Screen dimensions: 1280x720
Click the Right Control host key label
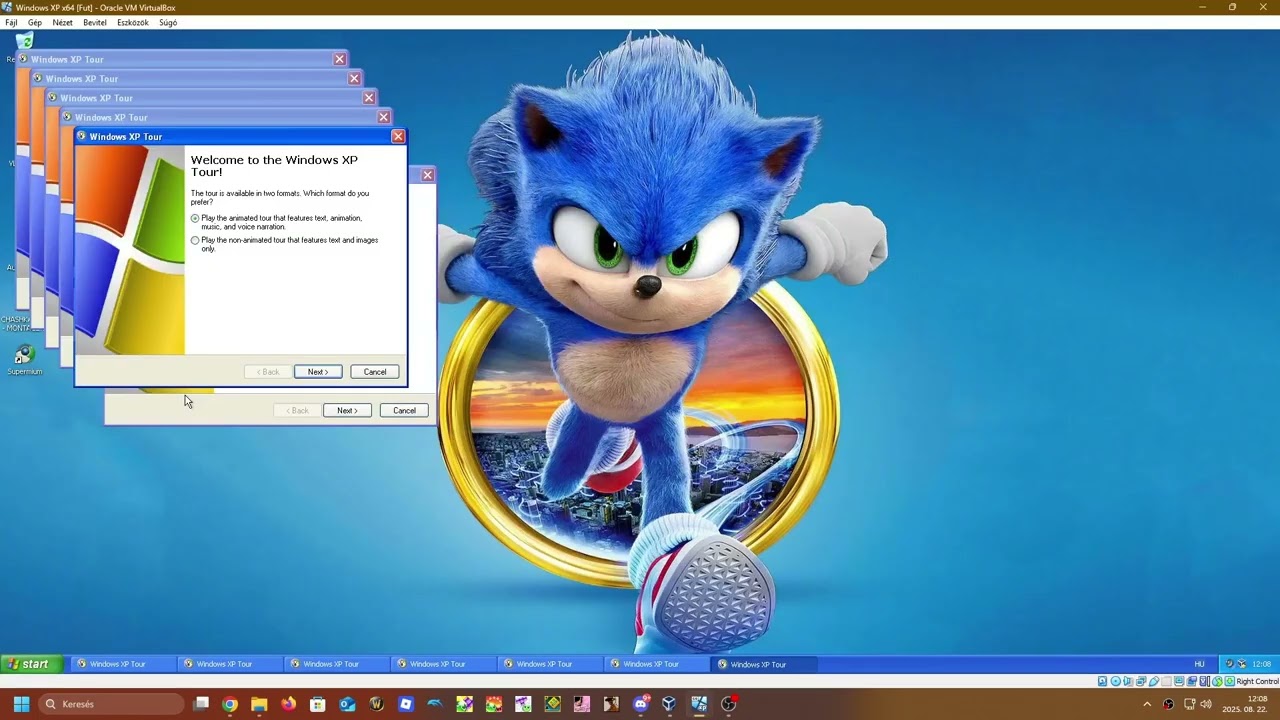click(x=1257, y=681)
